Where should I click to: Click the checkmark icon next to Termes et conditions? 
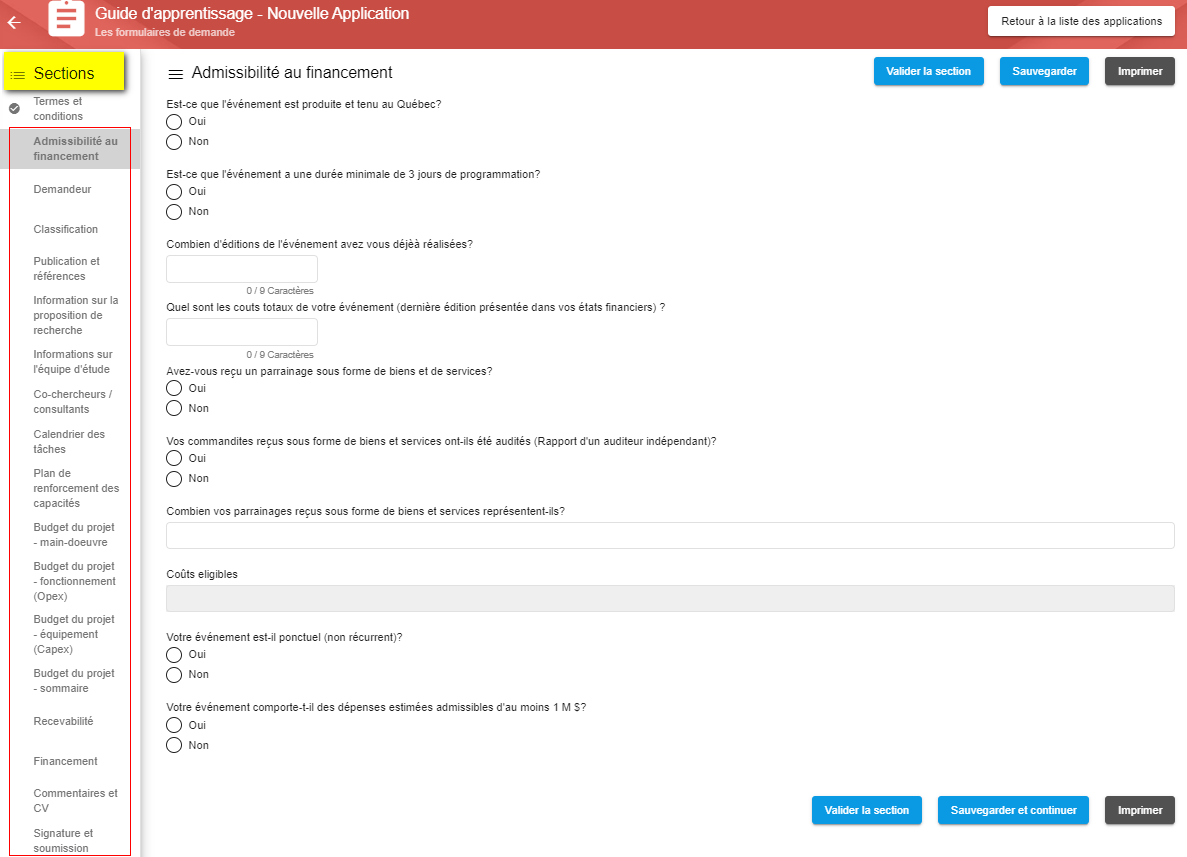coord(14,108)
